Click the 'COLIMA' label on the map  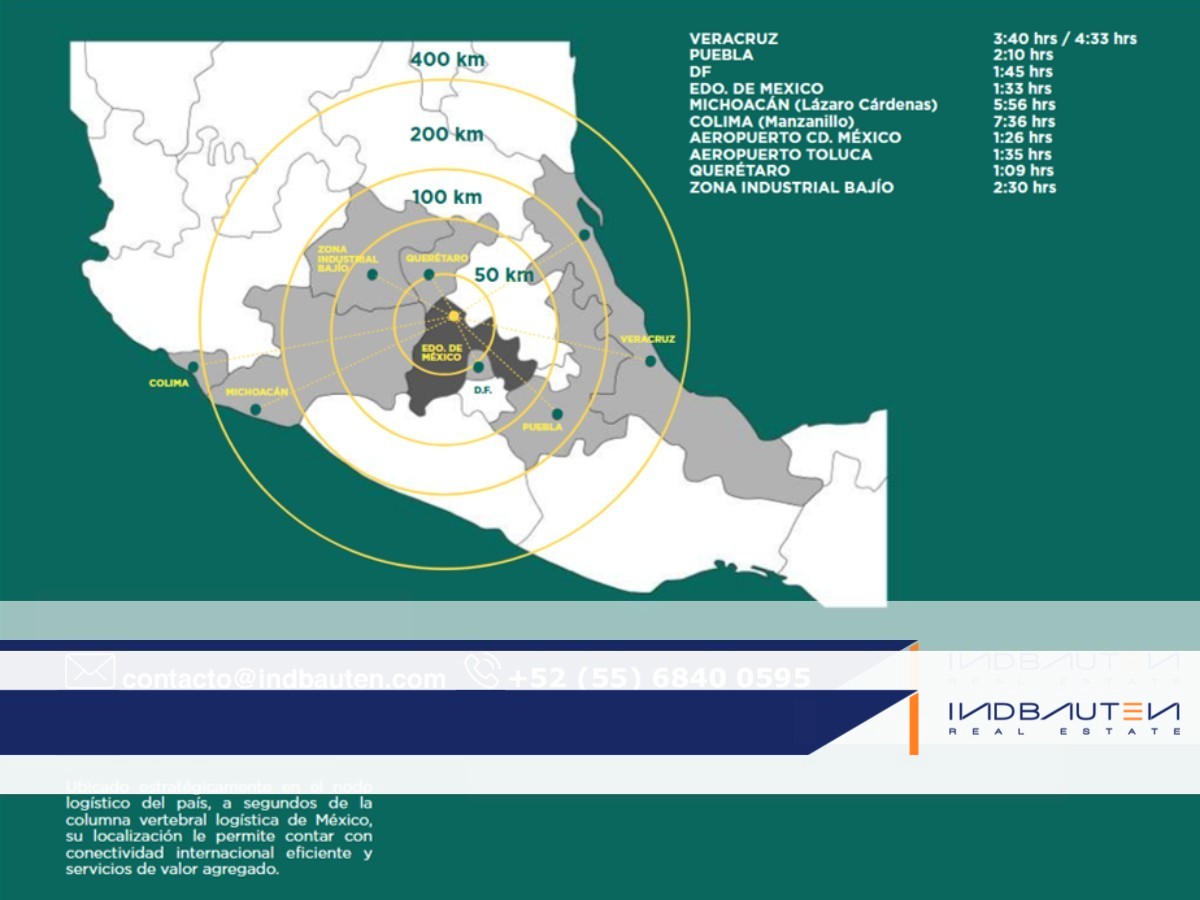(169, 383)
